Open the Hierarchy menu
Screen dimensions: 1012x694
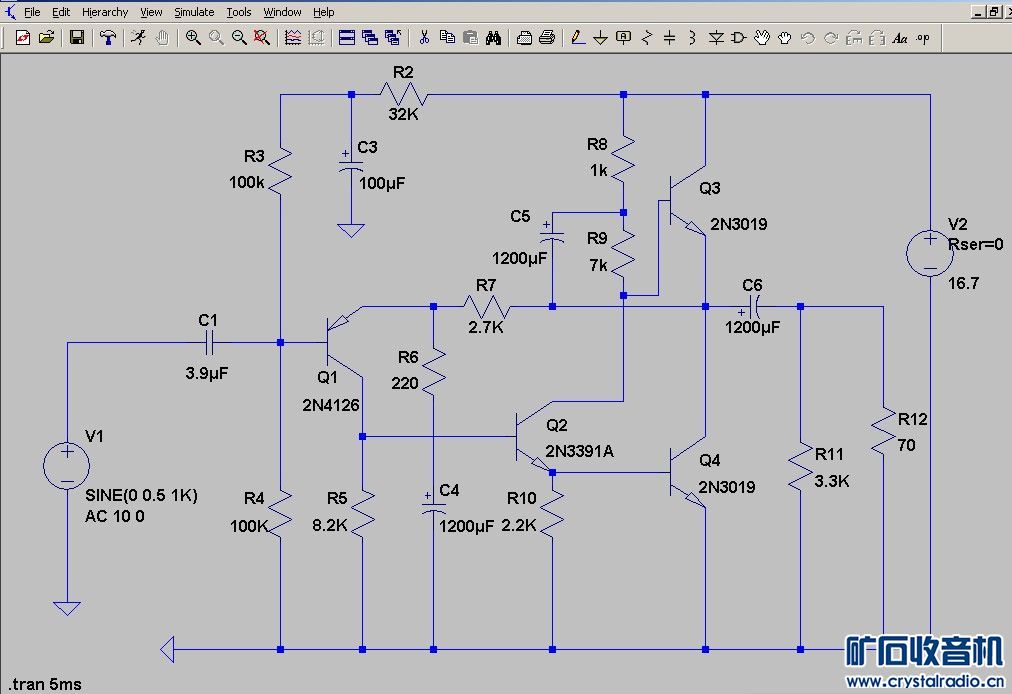(x=105, y=12)
